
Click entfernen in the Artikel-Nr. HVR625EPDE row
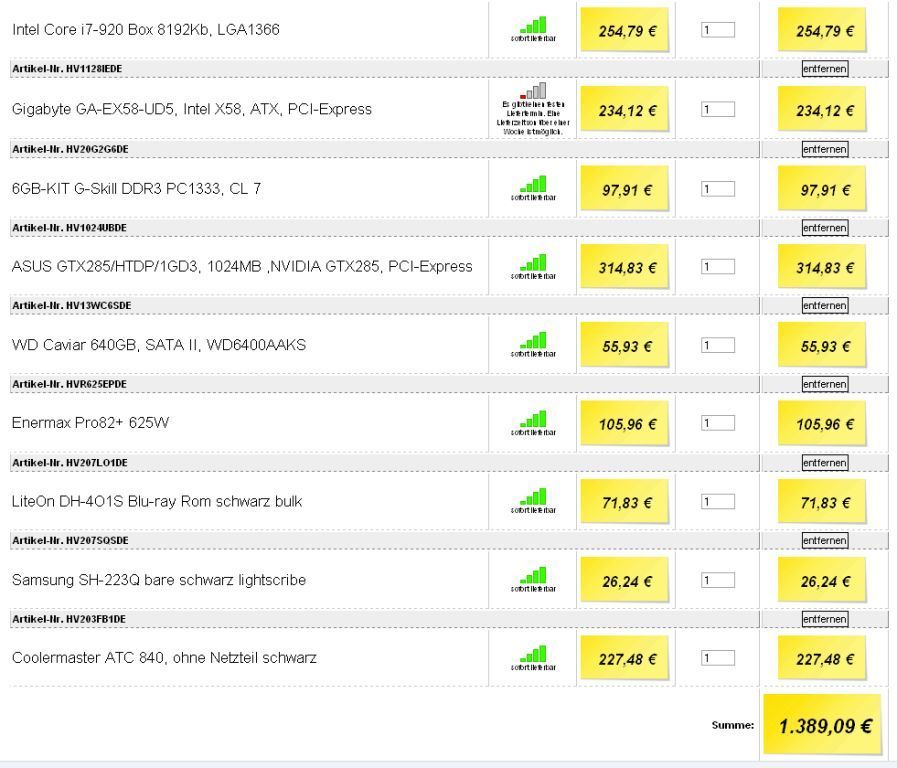click(x=824, y=384)
